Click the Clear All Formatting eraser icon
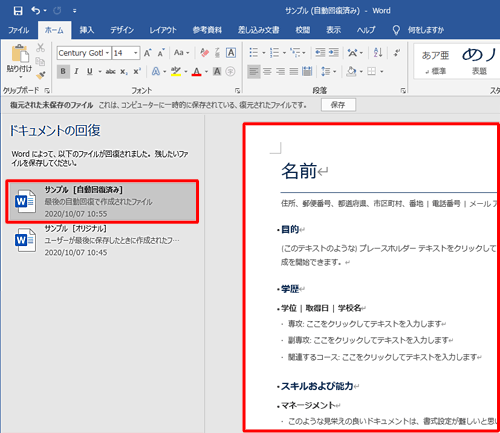 pyautogui.click(x=204, y=53)
